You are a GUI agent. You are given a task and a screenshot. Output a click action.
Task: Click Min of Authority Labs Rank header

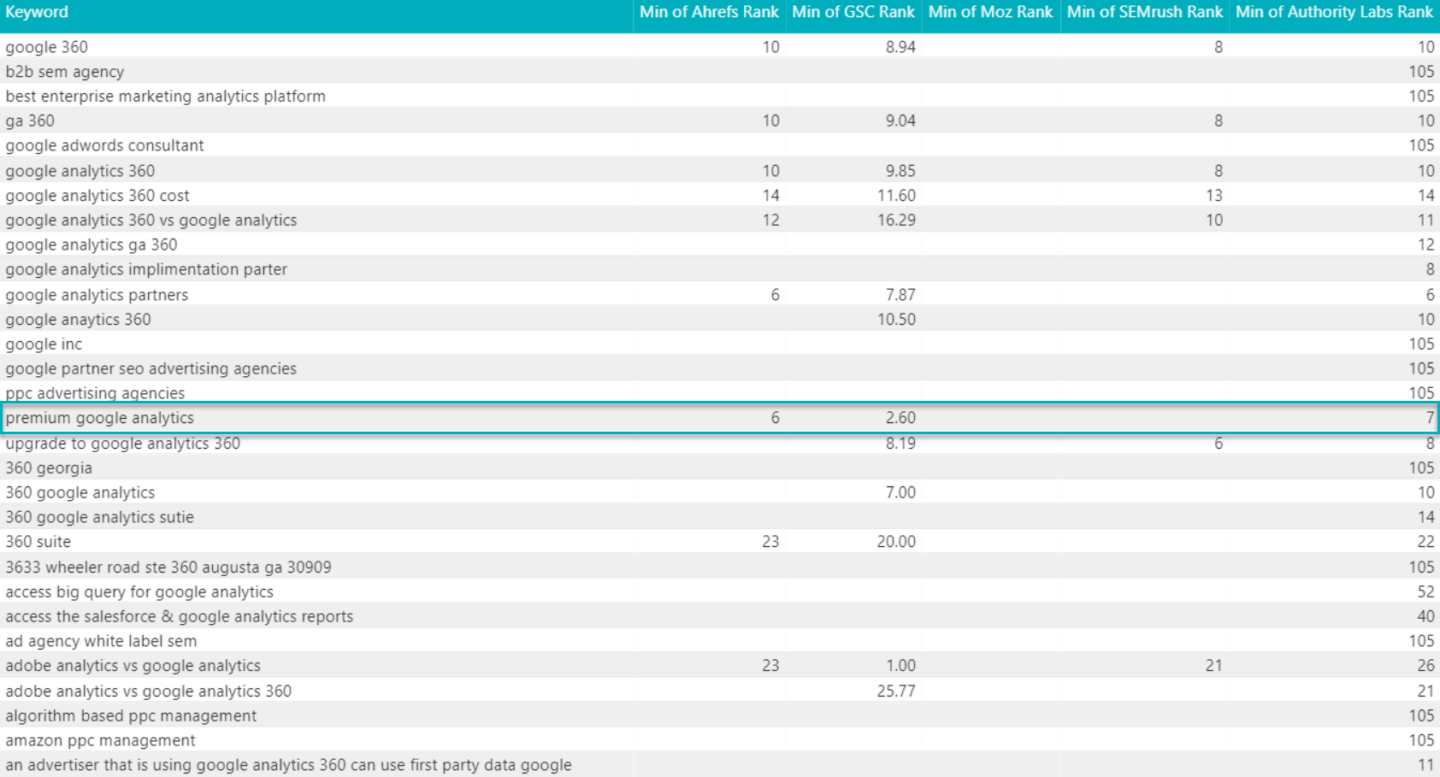pyautogui.click(x=1334, y=12)
